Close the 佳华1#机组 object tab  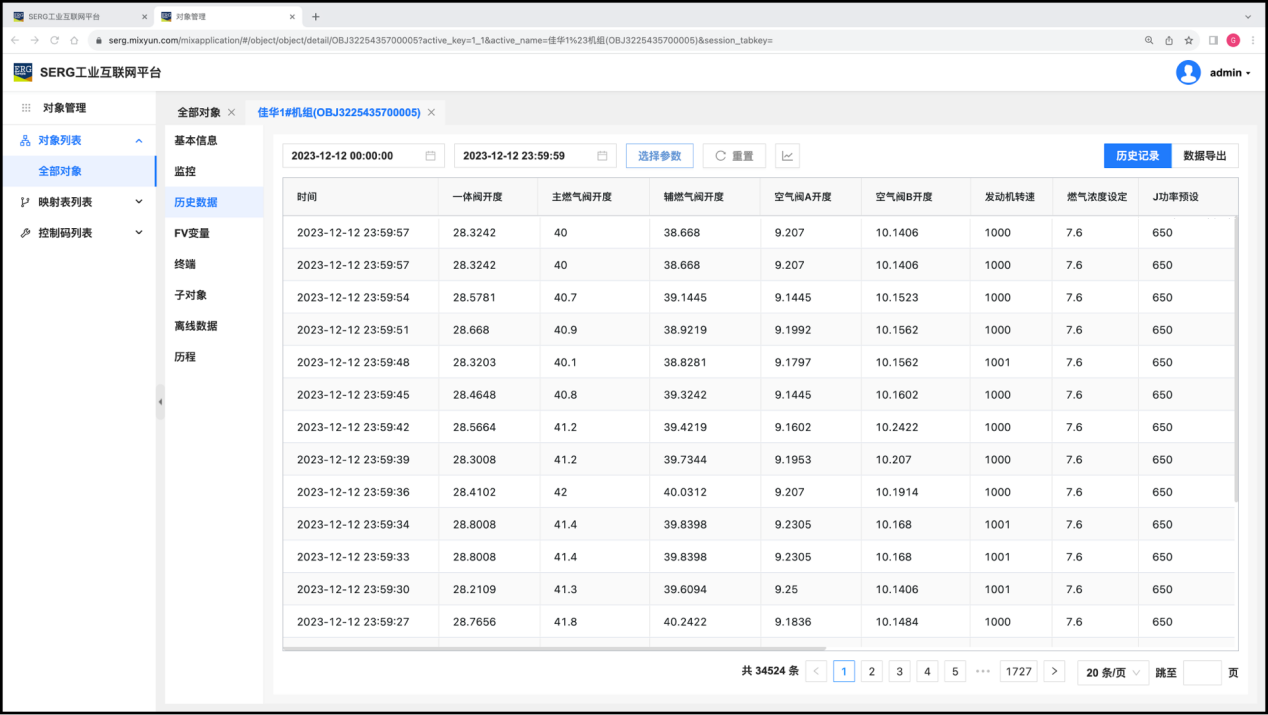(x=432, y=113)
